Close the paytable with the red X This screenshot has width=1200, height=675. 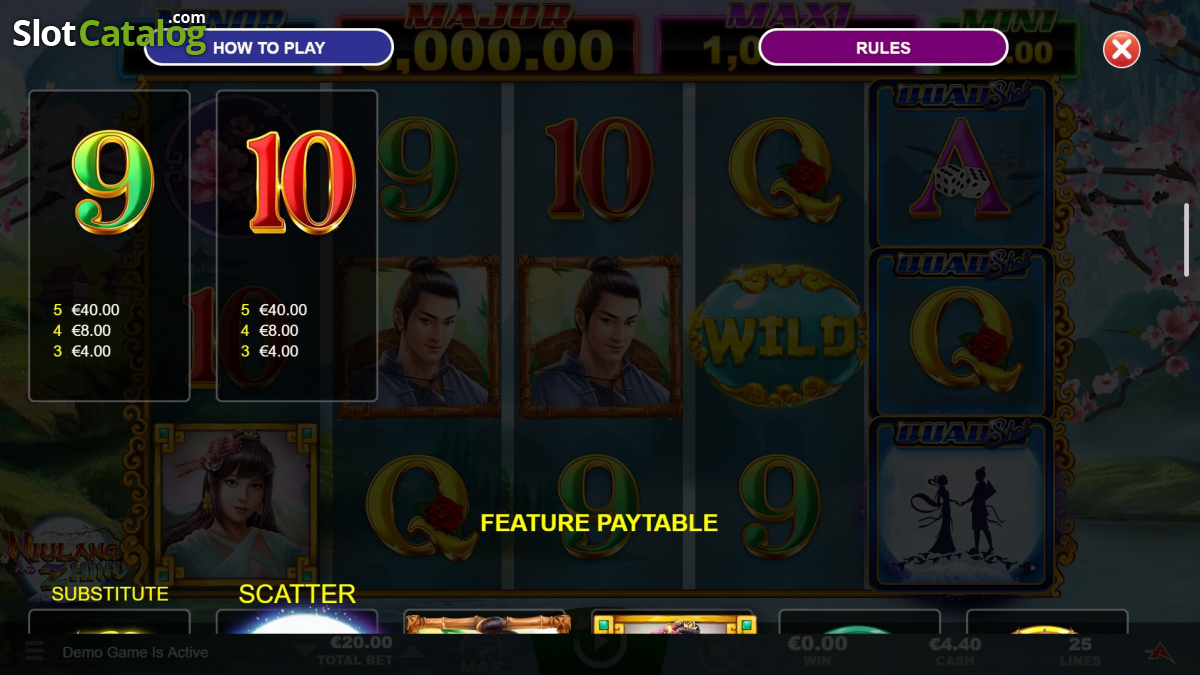[1121, 49]
